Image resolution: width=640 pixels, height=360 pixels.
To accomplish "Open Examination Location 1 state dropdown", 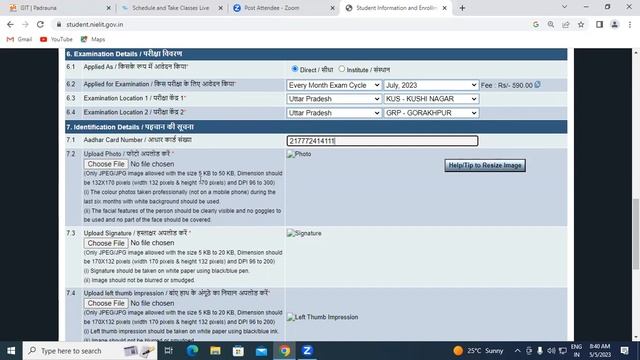I will 334,99.
